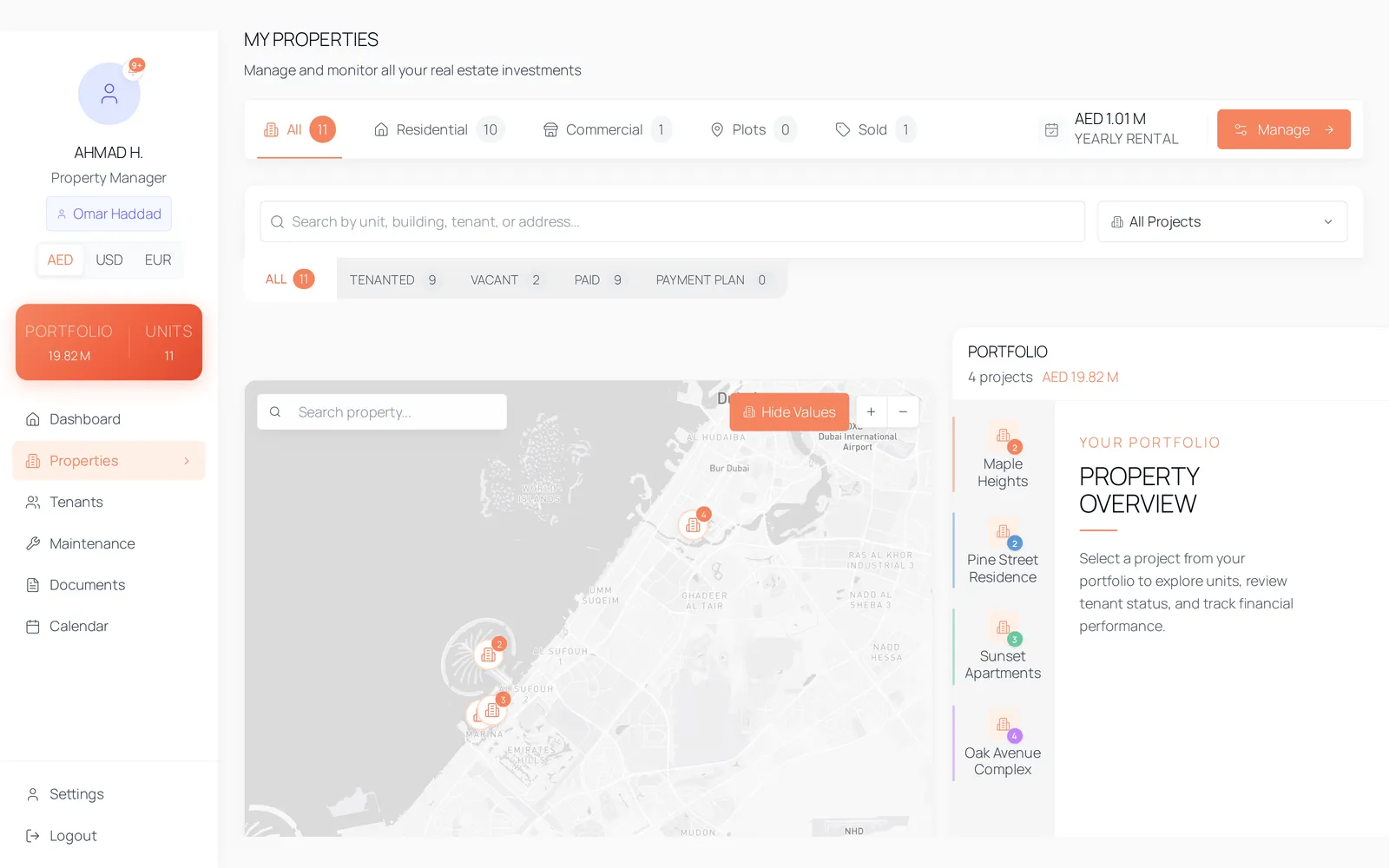Image resolution: width=1389 pixels, height=868 pixels.
Task: Go to Dashboard in sidebar
Action: 109,419
